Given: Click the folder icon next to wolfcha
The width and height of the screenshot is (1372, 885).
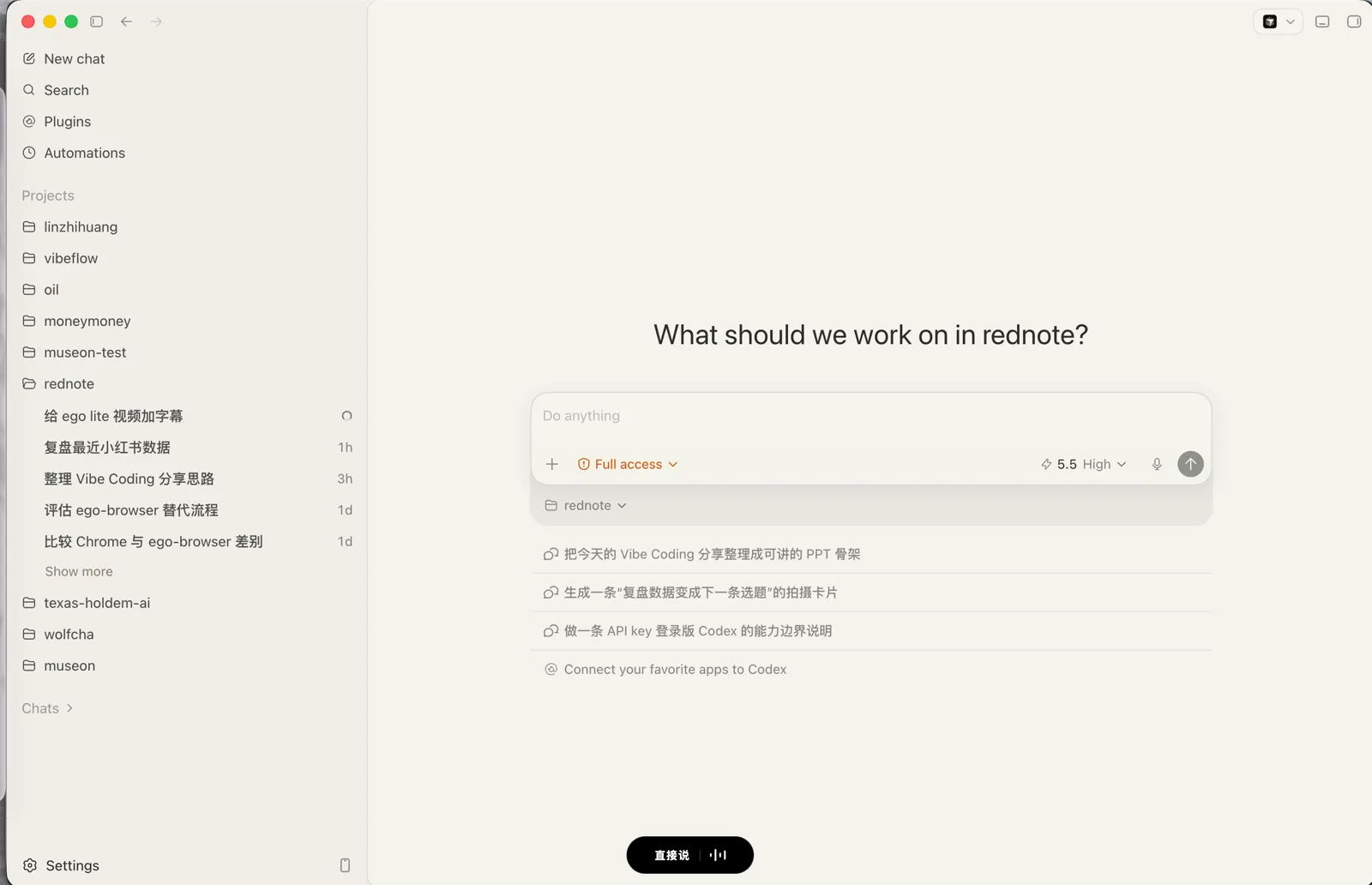Looking at the screenshot, I should [29, 635].
